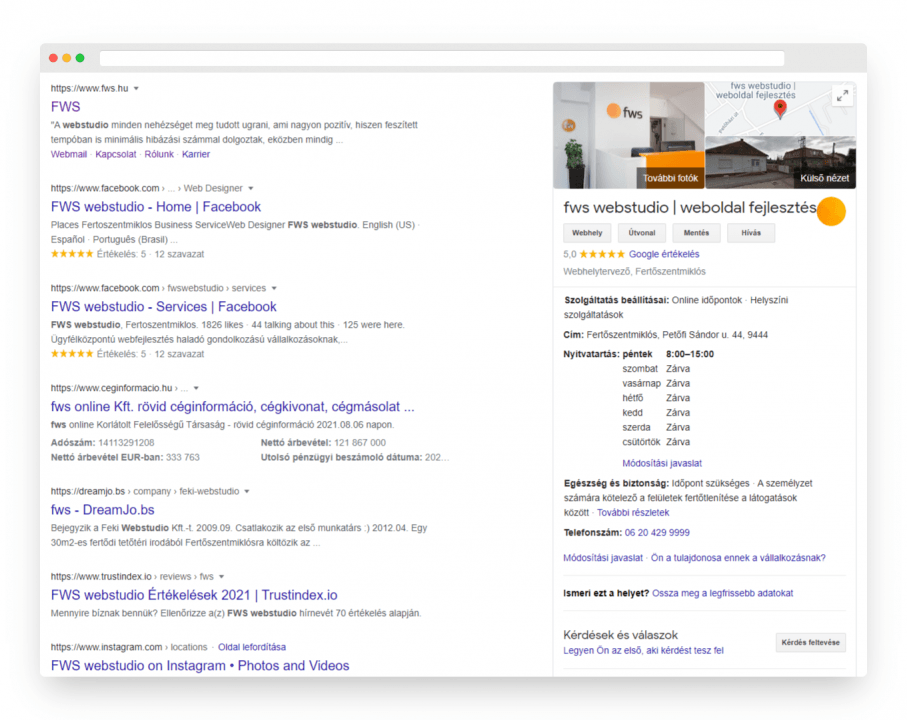The image size is (907, 720).
Task: Open the fws - DreamJo.bs result
Action: click(x=102, y=510)
